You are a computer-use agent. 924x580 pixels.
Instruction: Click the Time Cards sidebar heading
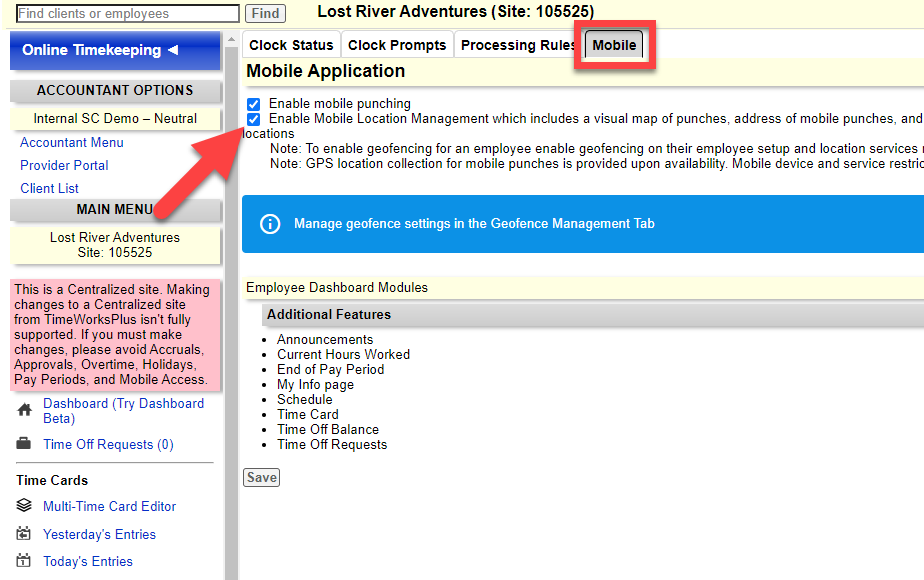(52, 480)
